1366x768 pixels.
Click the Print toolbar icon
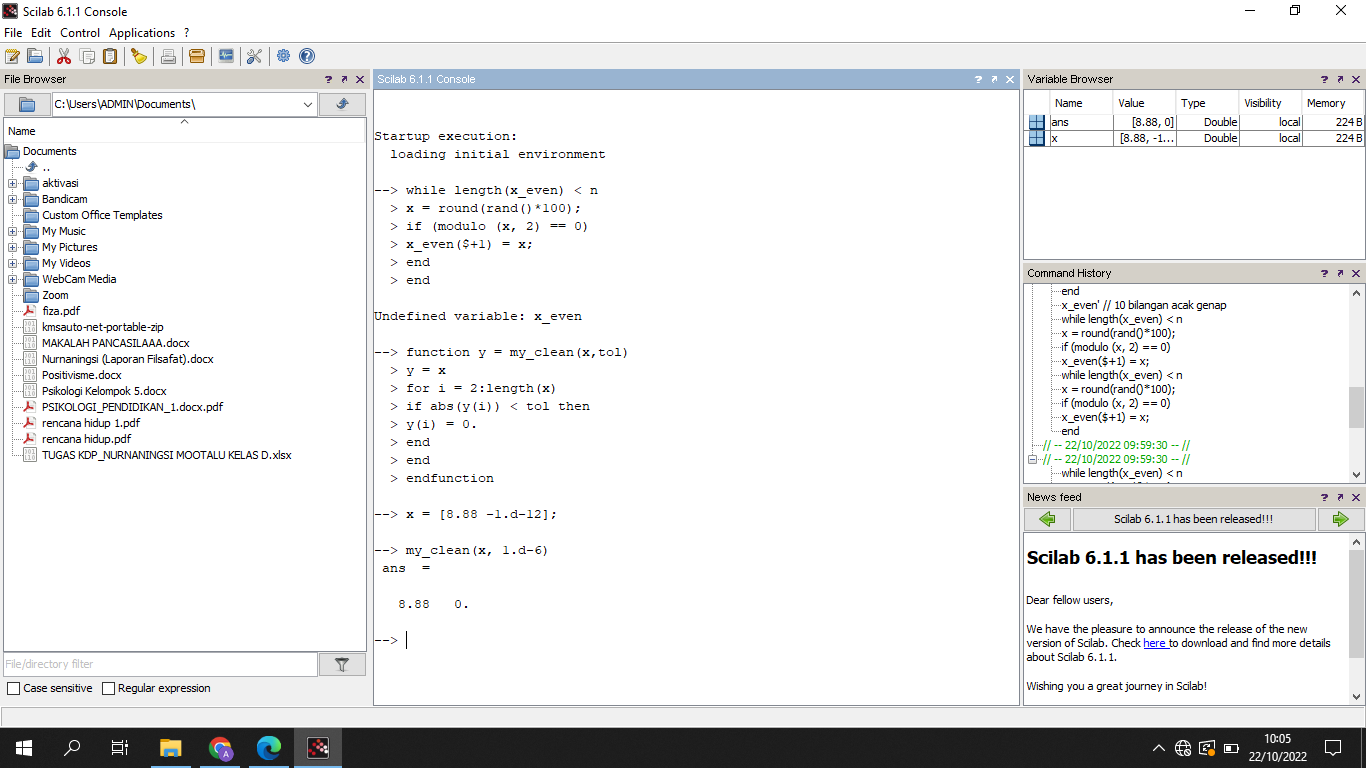[x=168, y=56]
